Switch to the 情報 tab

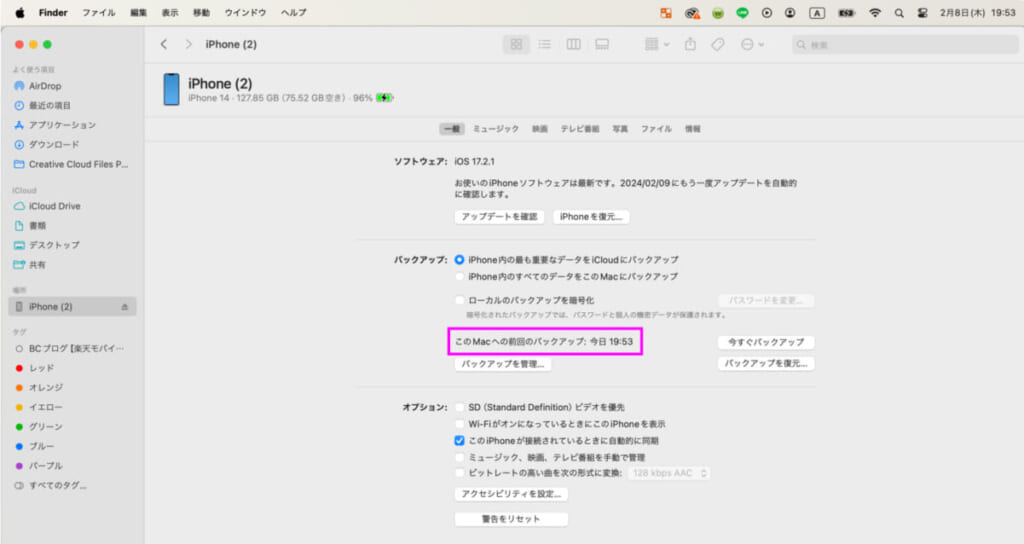click(x=693, y=129)
